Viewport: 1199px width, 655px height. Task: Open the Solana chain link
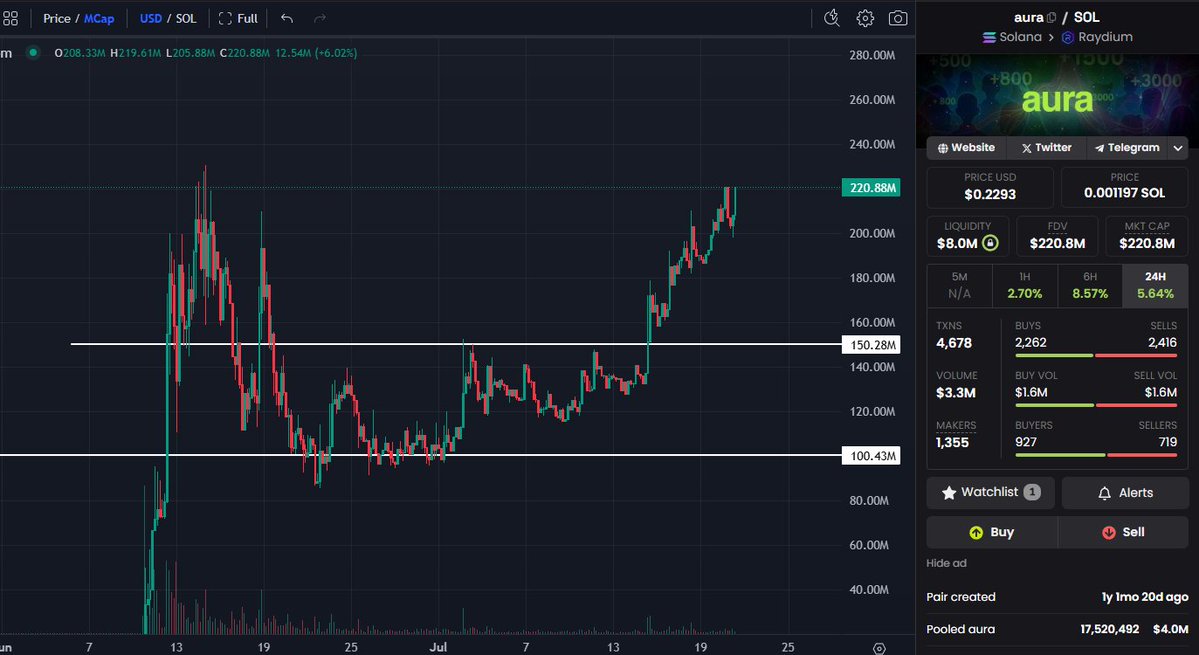click(1012, 37)
